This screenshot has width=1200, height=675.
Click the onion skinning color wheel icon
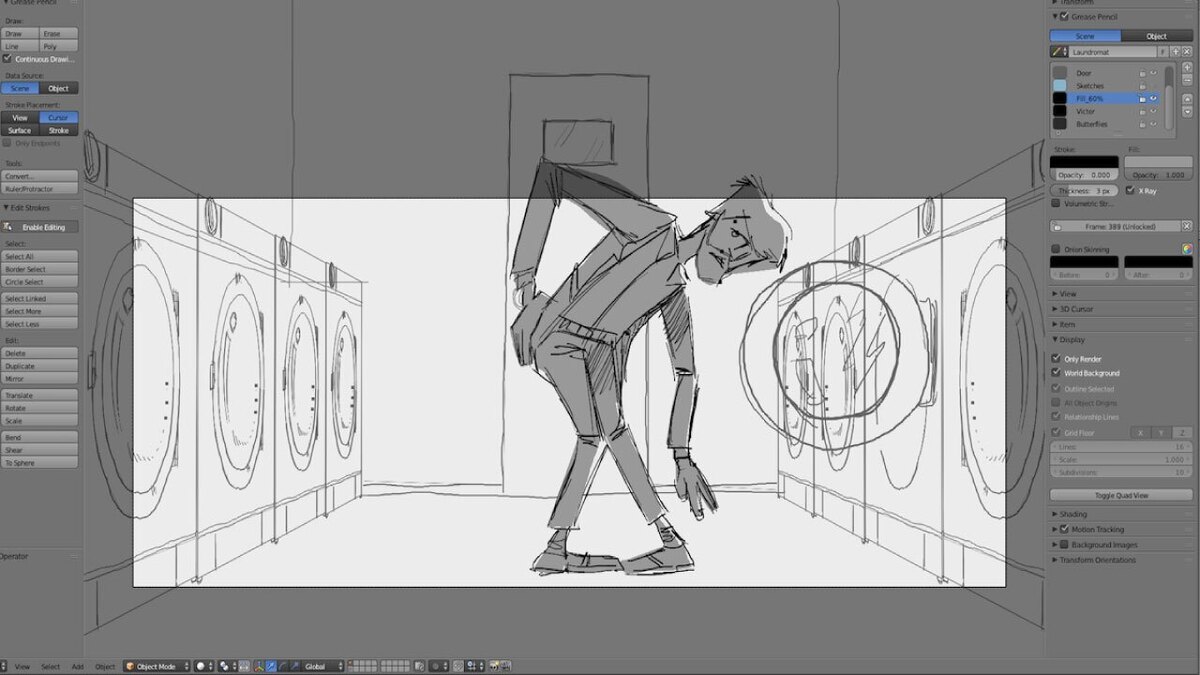coord(1187,249)
